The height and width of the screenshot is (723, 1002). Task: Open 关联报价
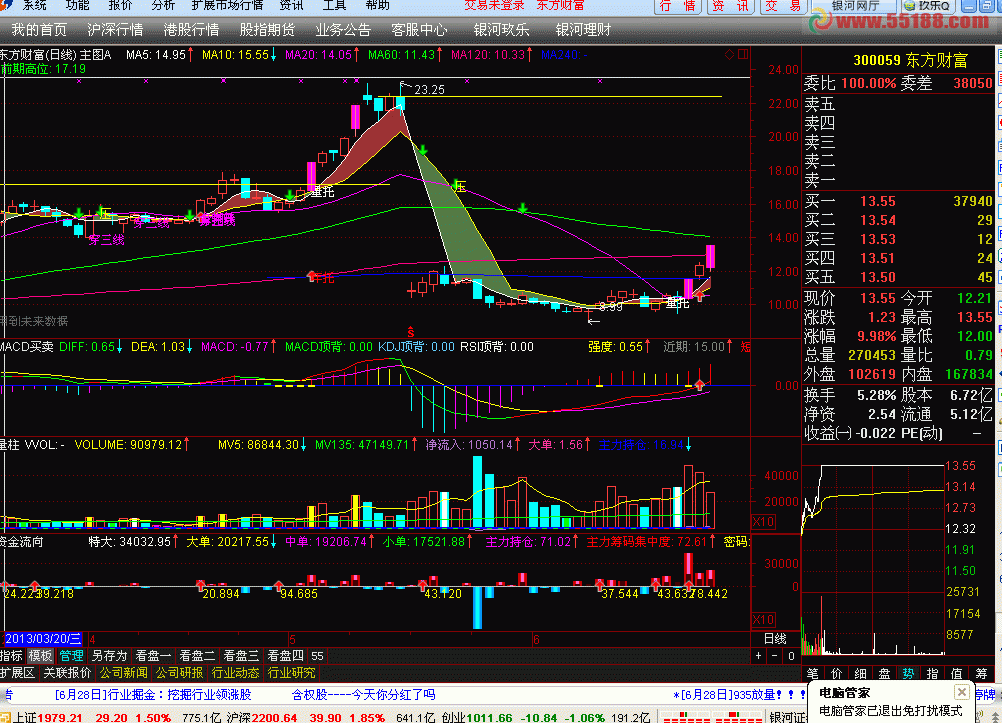[x=67, y=672]
